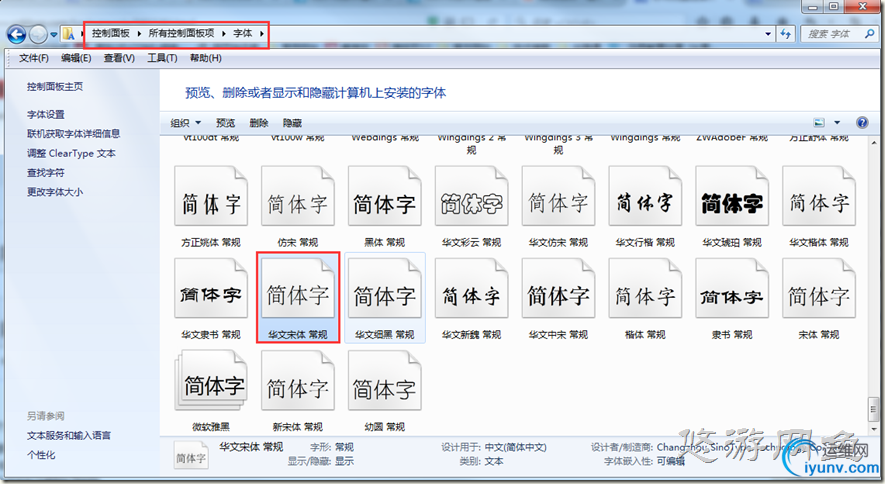Select the 华文行楷 常规 font icon
The height and width of the screenshot is (484, 885).
tap(646, 196)
